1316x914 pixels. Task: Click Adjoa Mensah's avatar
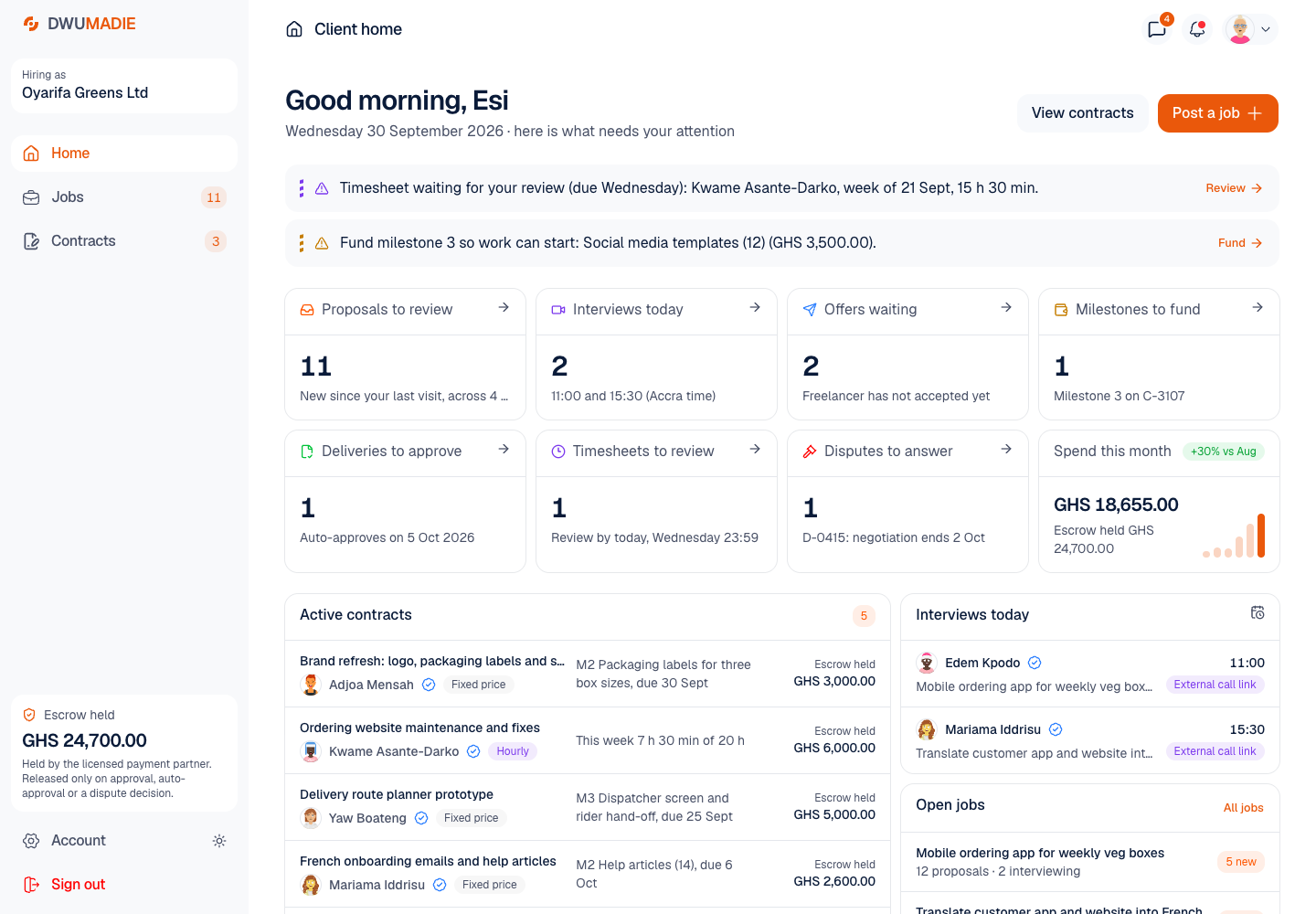pyautogui.click(x=311, y=685)
